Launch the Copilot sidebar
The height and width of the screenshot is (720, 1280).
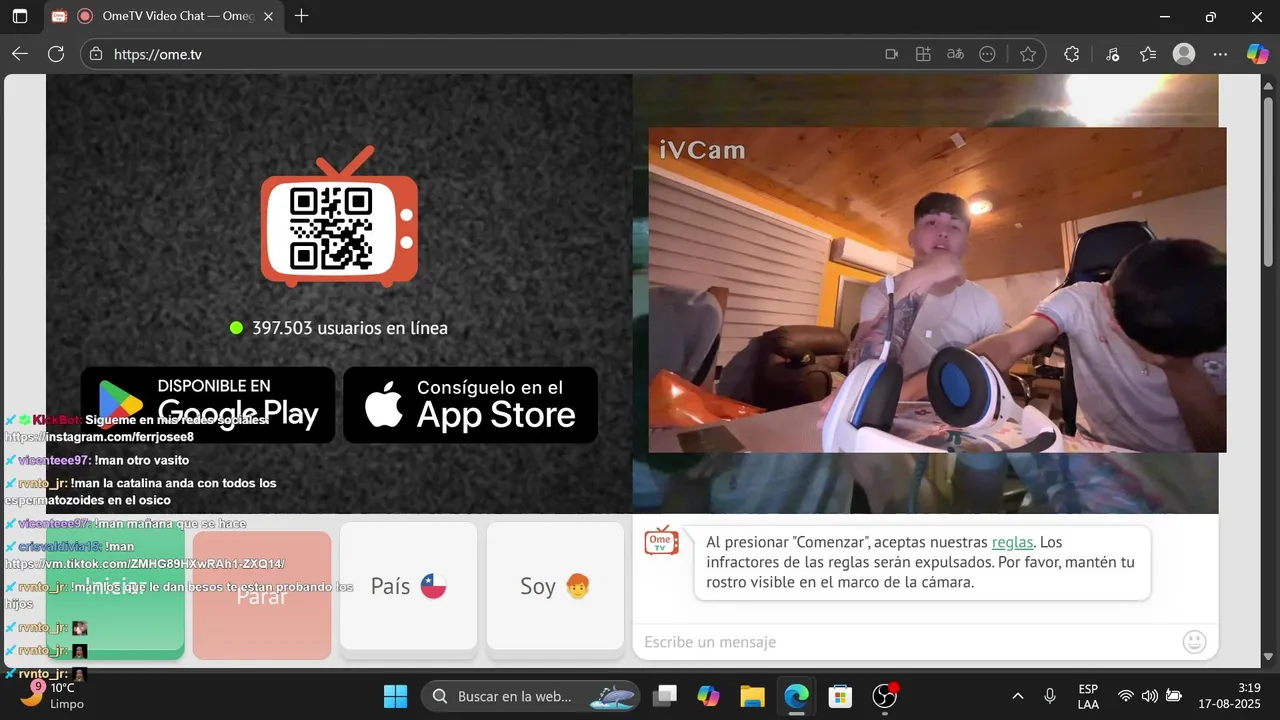[x=1257, y=55]
